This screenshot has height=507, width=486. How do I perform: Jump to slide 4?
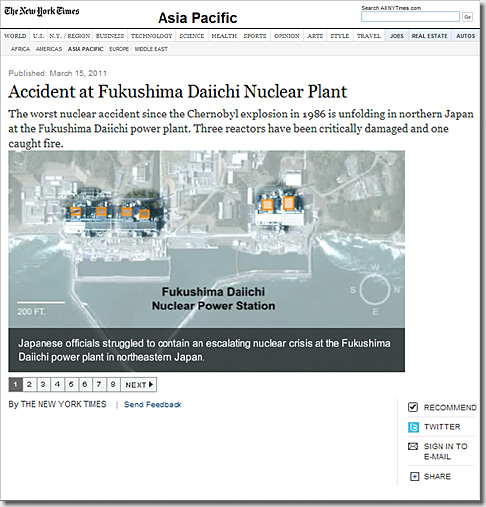coord(57,385)
